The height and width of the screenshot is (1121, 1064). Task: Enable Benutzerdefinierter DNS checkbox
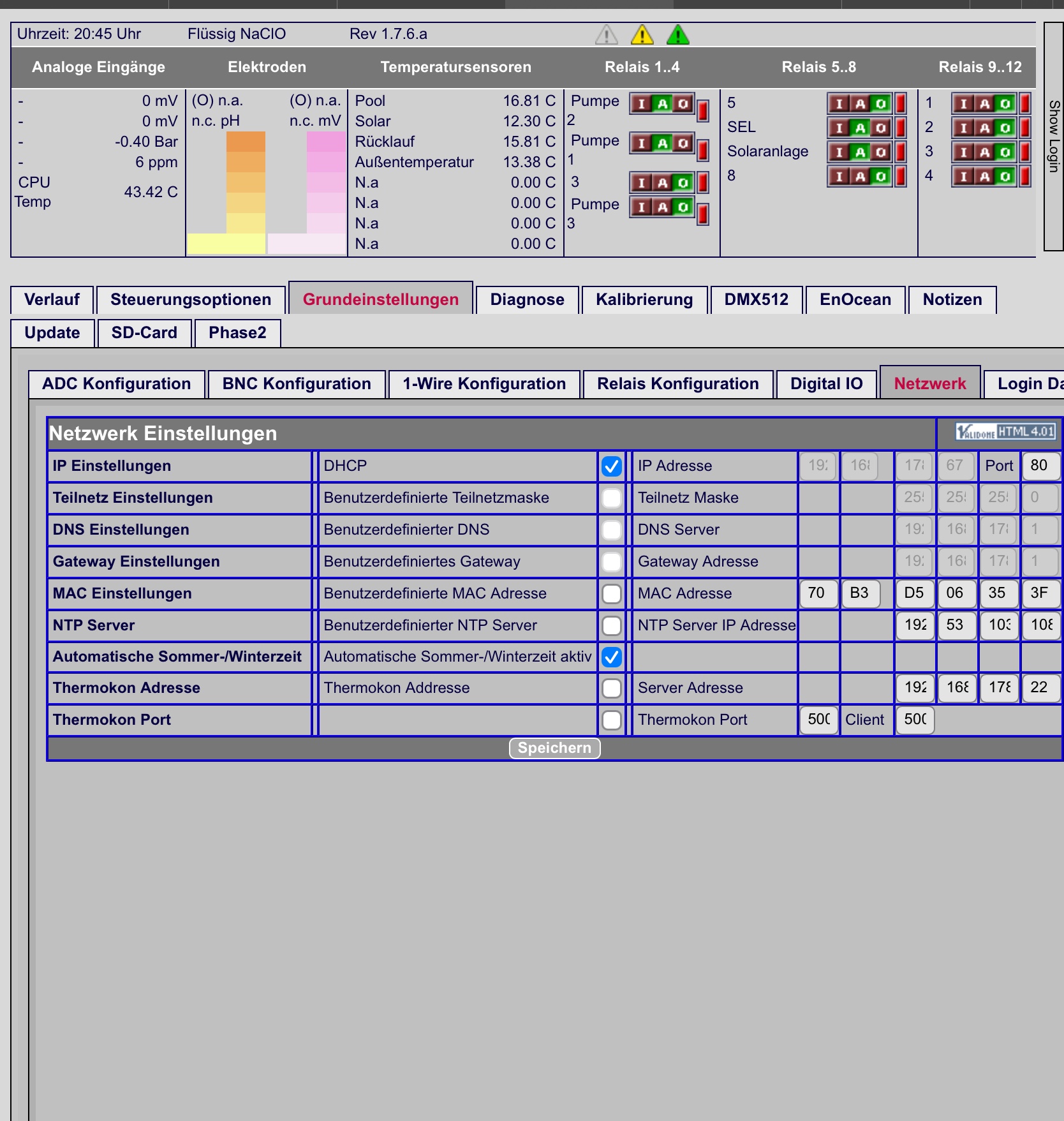611,530
